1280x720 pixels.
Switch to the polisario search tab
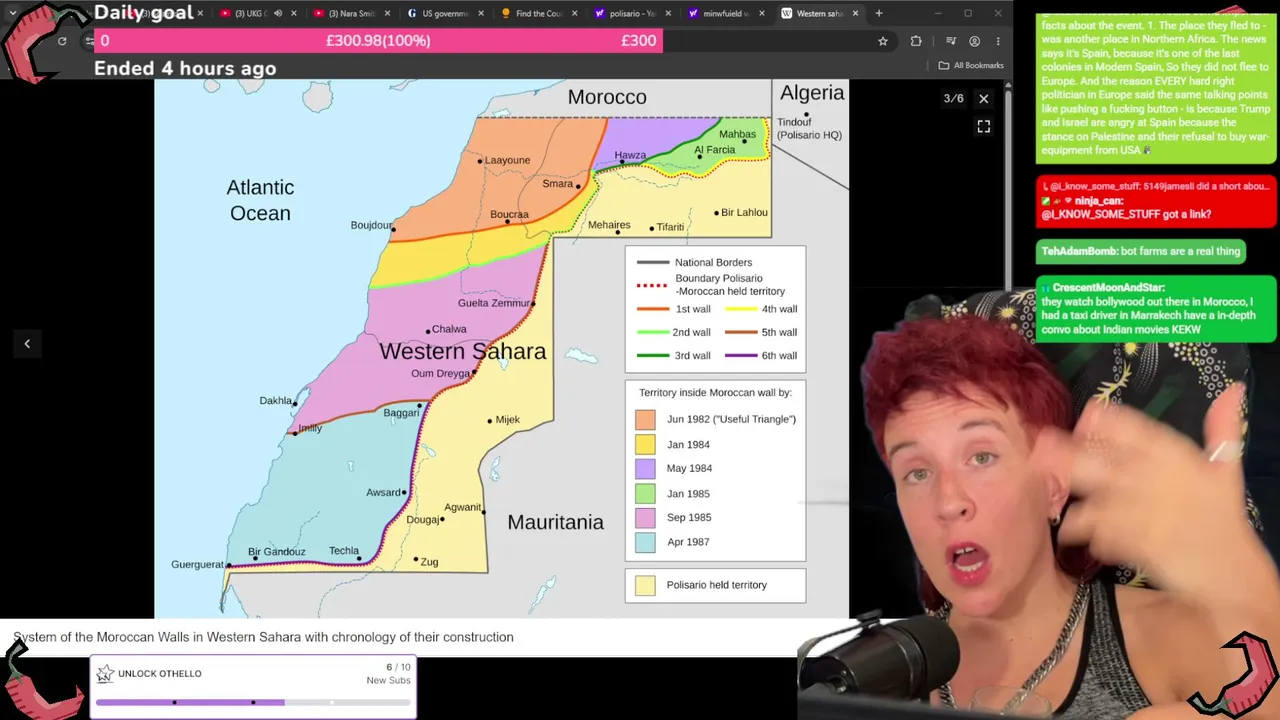click(x=625, y=14)
